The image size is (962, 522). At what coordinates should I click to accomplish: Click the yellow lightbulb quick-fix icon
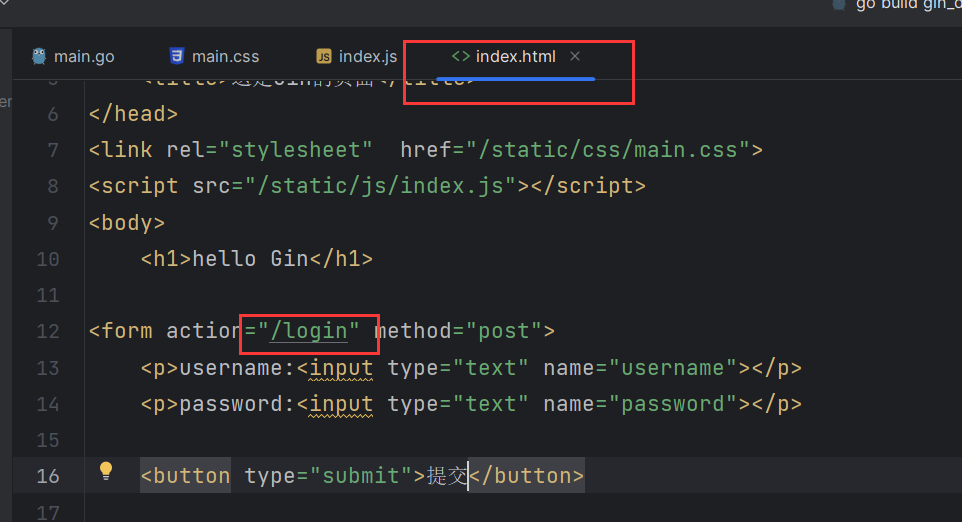106,471
